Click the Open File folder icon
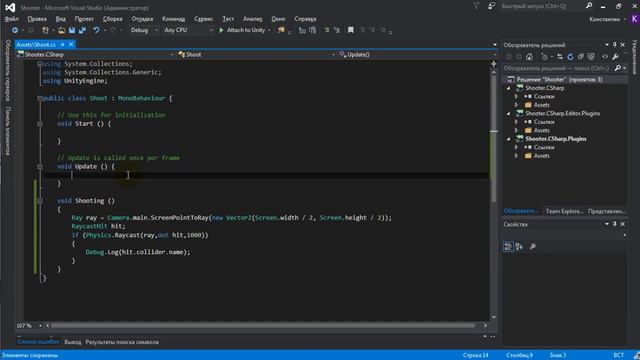 point(62,30)
